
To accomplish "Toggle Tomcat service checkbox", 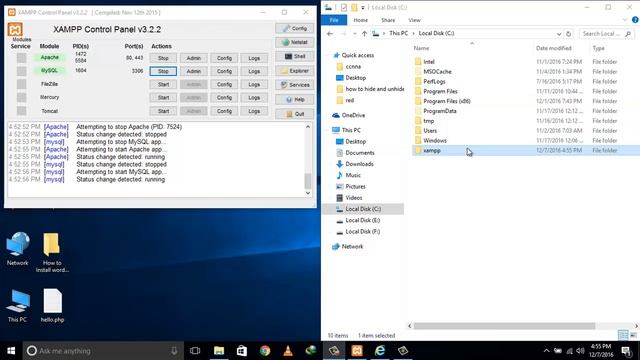I will point(21,111).
